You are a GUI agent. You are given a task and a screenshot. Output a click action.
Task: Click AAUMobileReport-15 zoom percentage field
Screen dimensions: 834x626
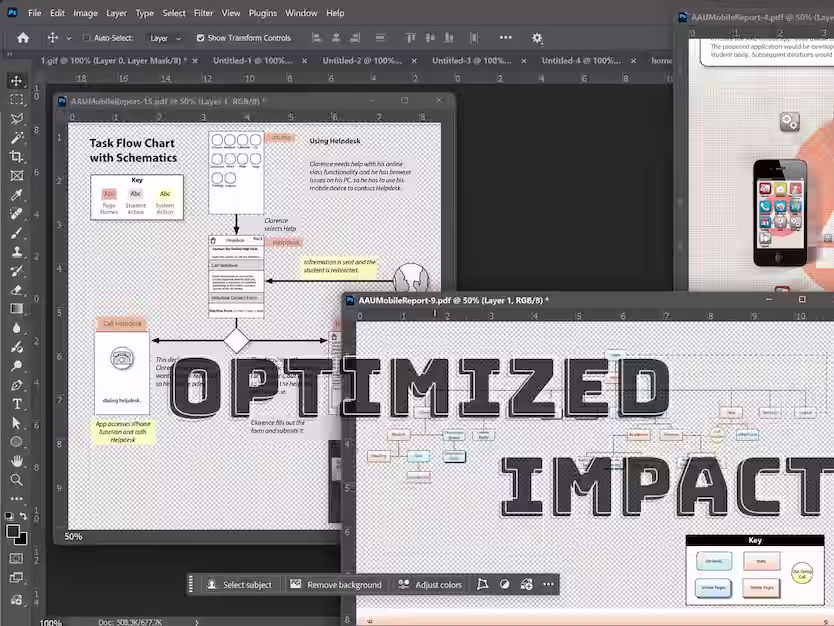[x=73, y=537]
